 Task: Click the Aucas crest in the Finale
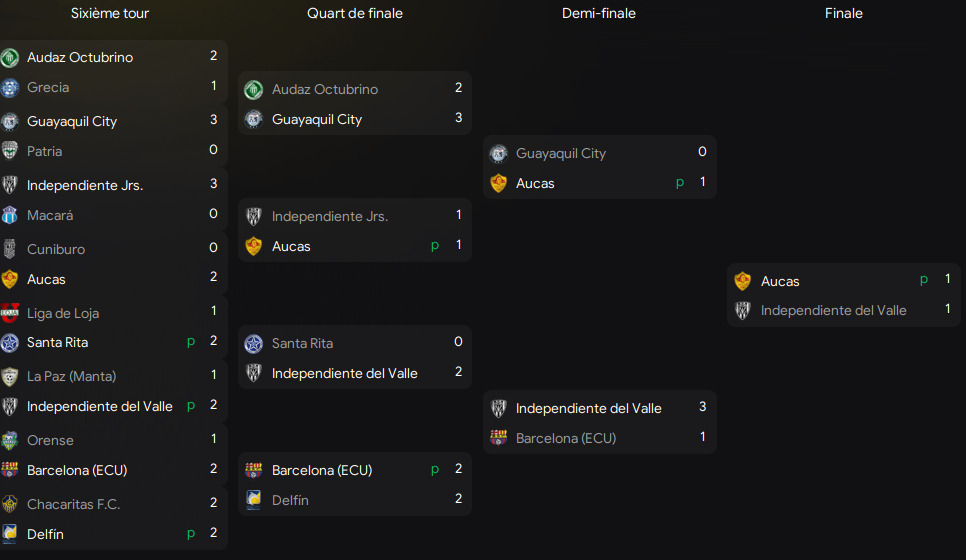pyautogui.click(x=743, y=281)
